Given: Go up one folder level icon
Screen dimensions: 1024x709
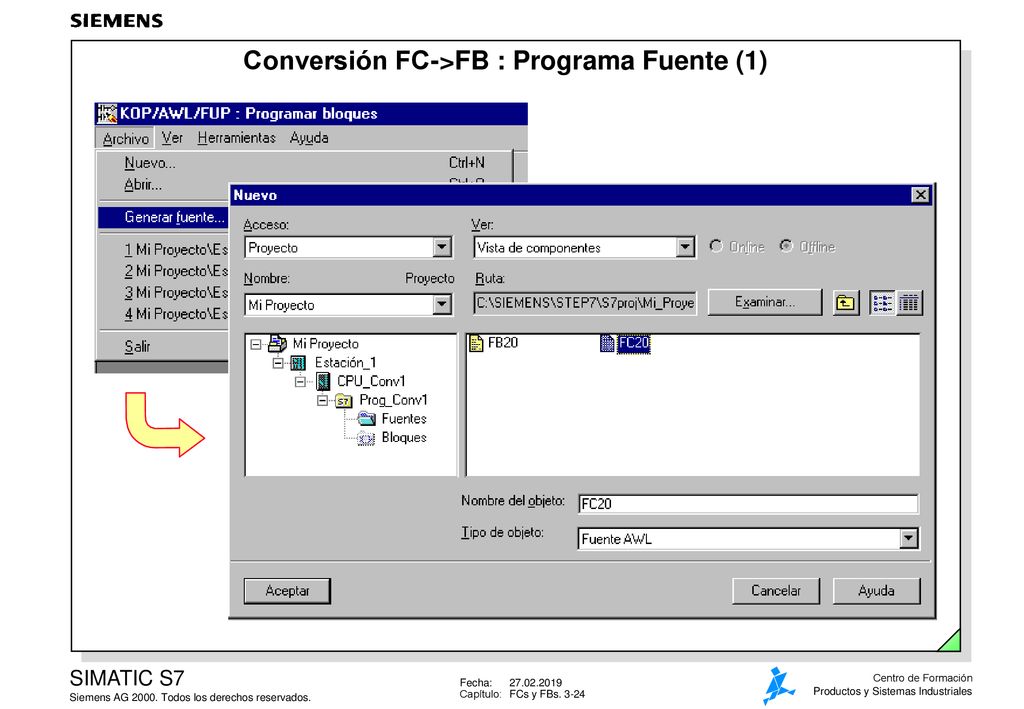Looking at the screenshot, I should (x=846, y=303).
